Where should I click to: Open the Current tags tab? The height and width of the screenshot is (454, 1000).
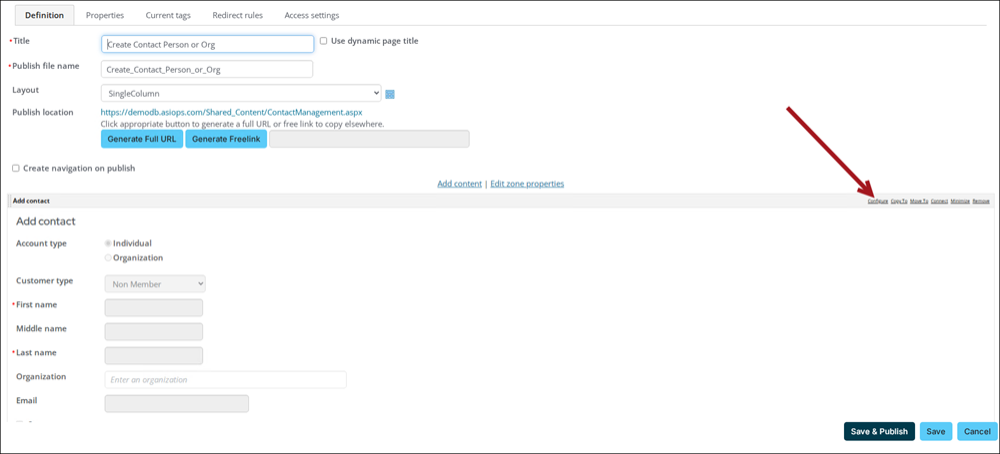pos(168,16)
